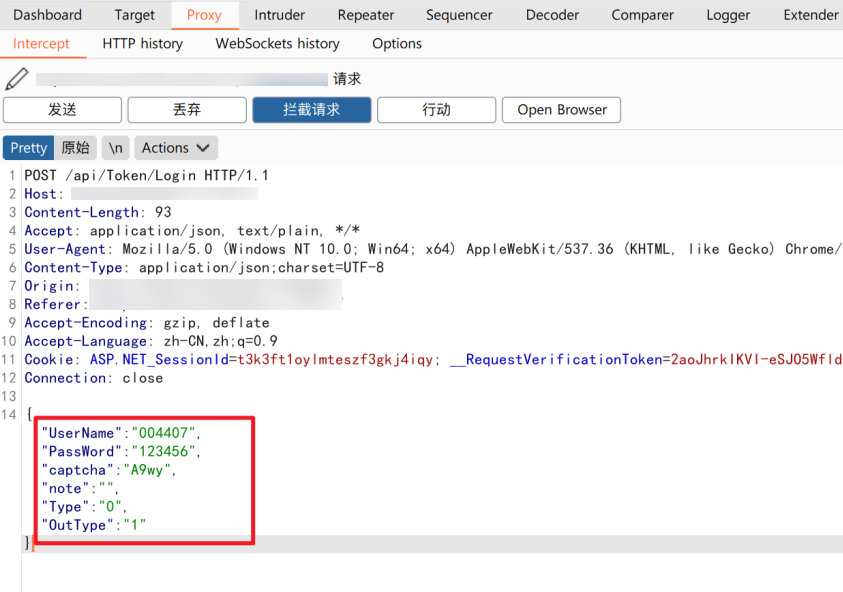This screenshot has width=843, height=592.
Task: Expand the Actions dropdown
Action: click(x=175, y=148)
